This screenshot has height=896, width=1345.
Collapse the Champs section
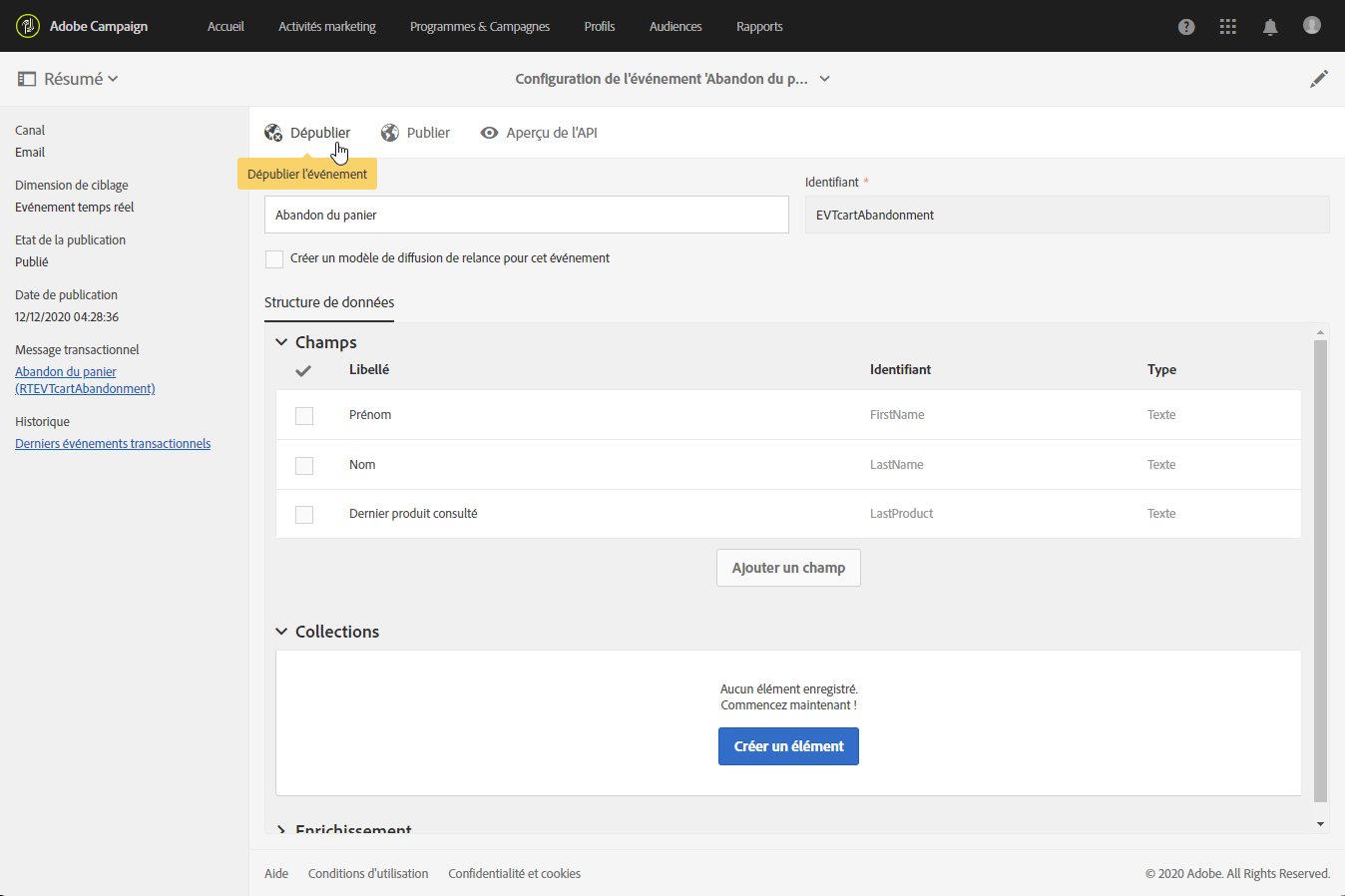281,342
